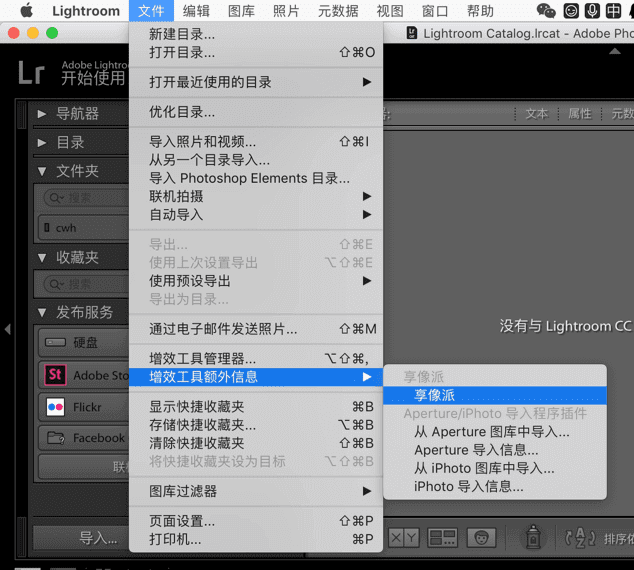Open the Apple menu
634x570 pixels.
(27, 11)
